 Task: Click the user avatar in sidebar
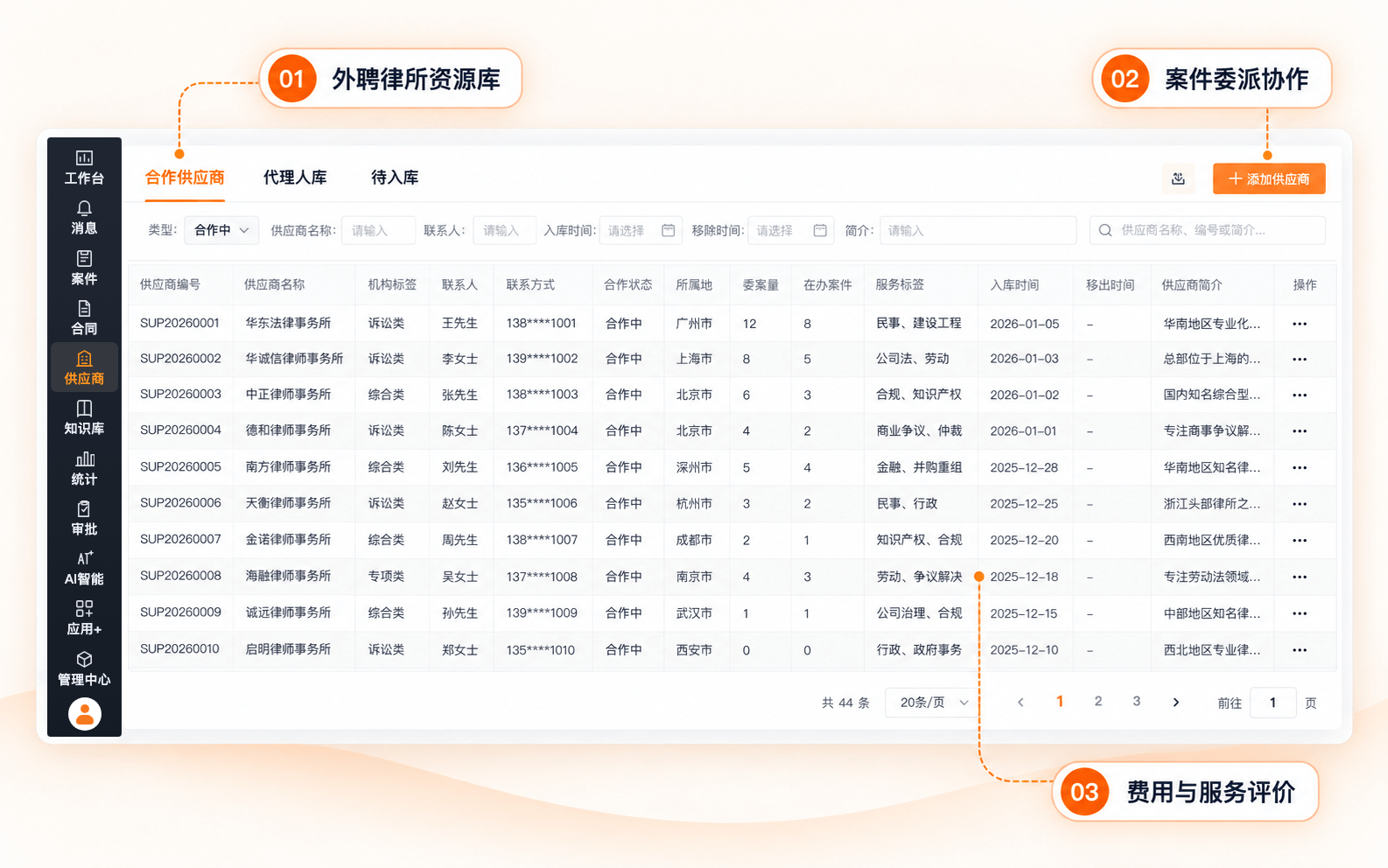85,714
